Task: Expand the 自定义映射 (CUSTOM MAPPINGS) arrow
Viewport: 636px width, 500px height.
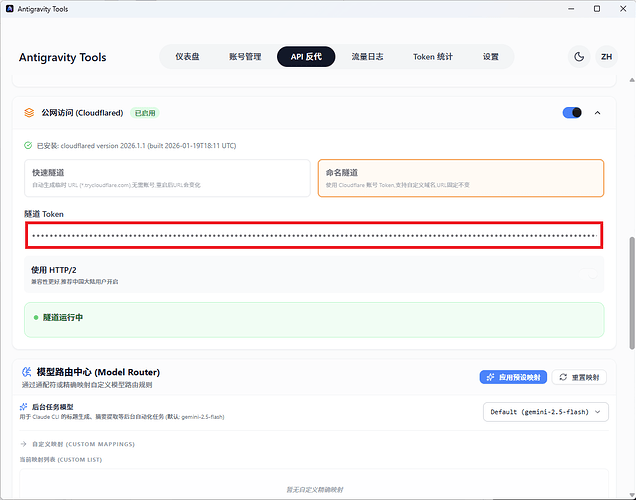Action: click(x=24, y=444)
